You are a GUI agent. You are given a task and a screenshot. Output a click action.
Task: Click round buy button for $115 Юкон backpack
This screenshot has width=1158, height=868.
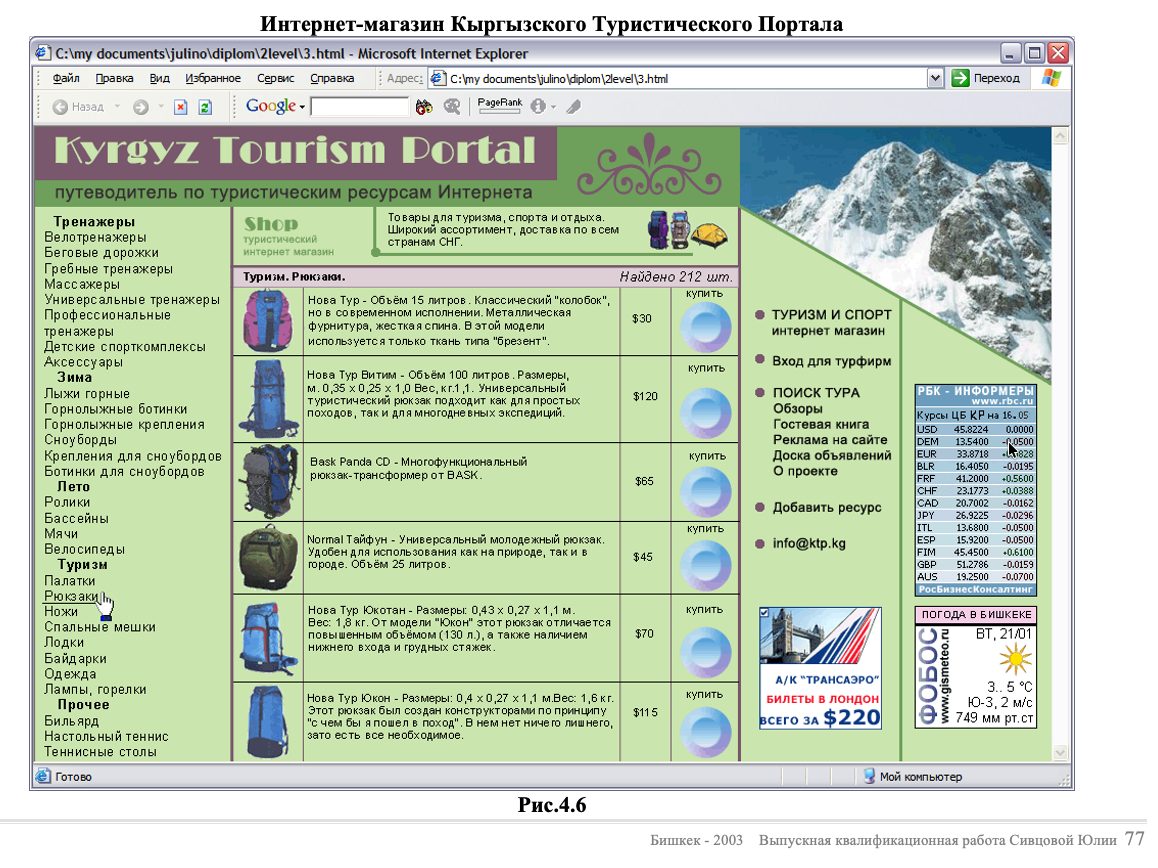coord(705,731)
